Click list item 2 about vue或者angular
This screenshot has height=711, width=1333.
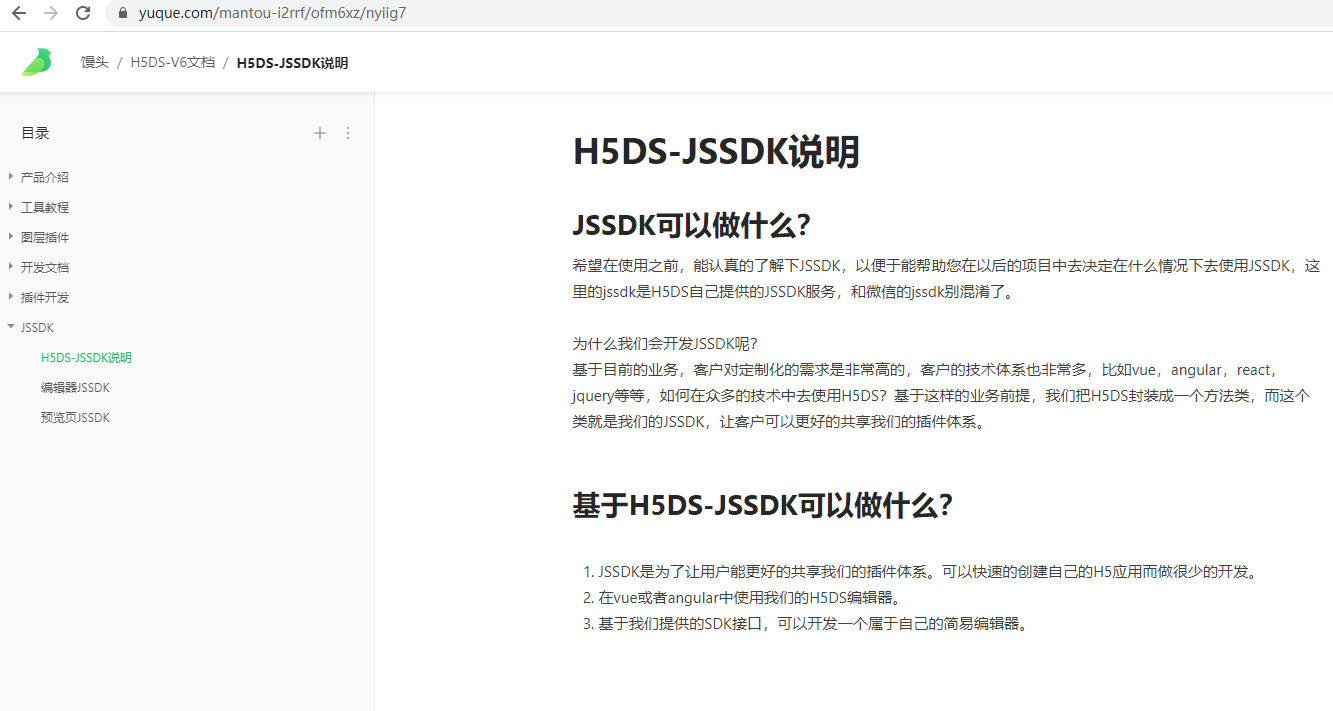tap(741, 598)
